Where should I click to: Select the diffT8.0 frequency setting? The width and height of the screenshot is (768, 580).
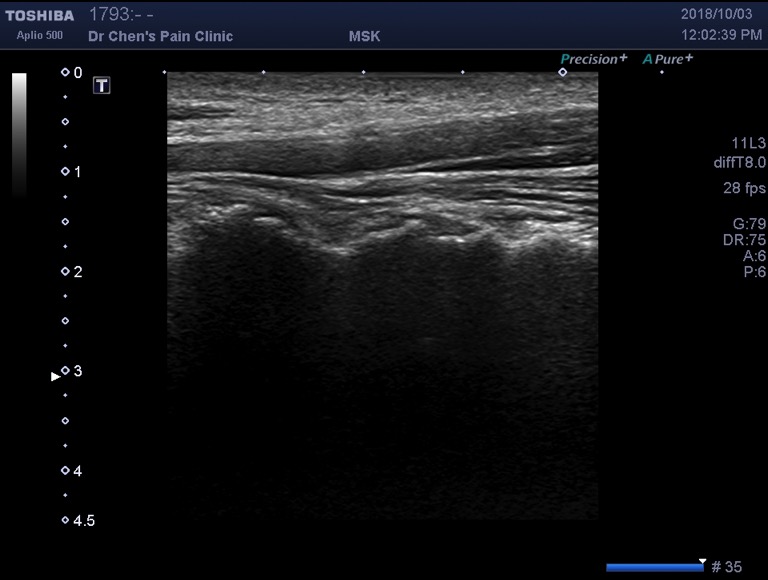[739, 162]
